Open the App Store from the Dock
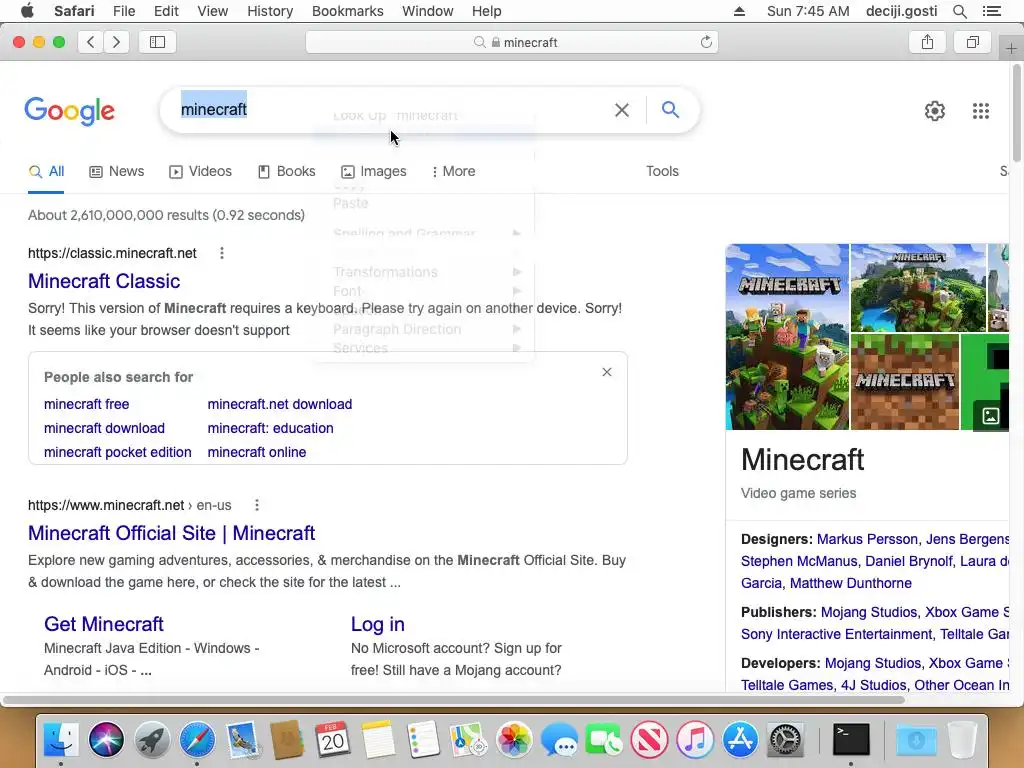The width and height of the screenshot is (1024, 768). [740, 740]
